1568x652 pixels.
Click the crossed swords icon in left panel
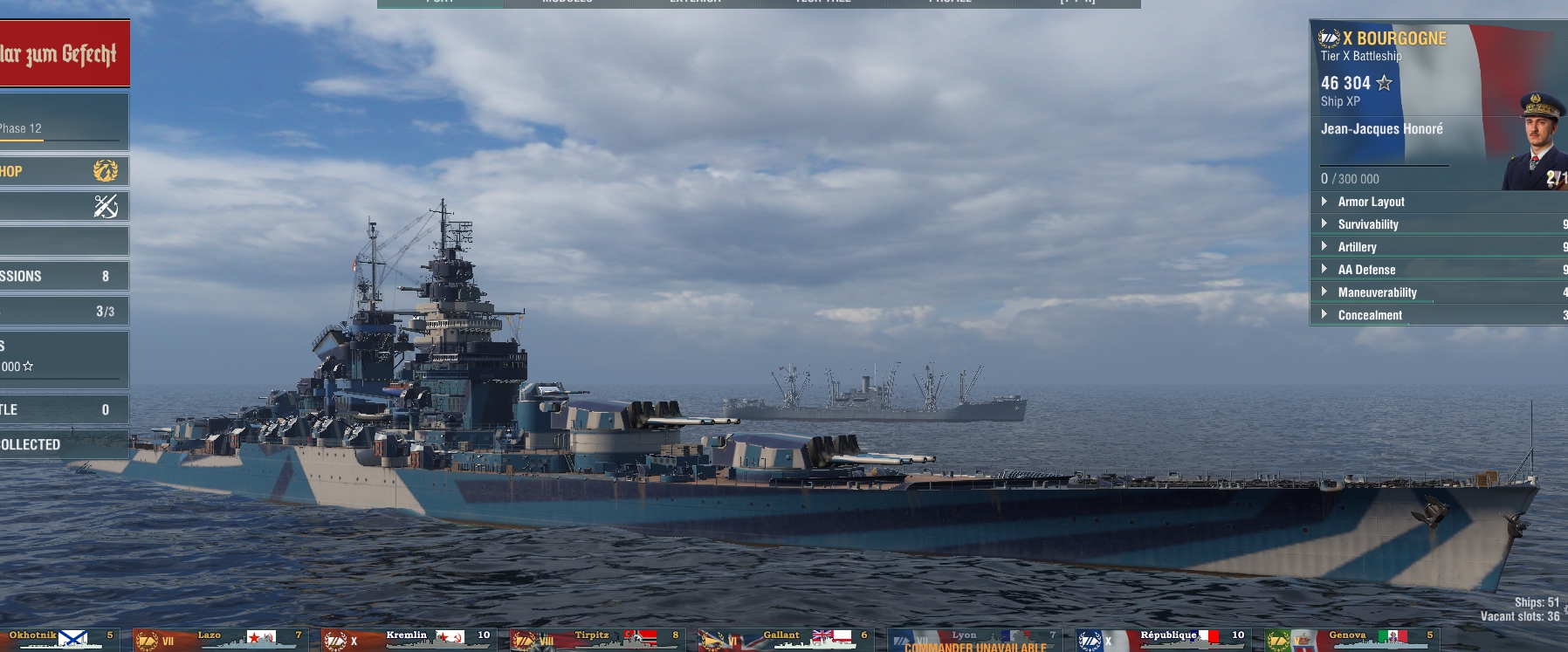coord(106,206)
